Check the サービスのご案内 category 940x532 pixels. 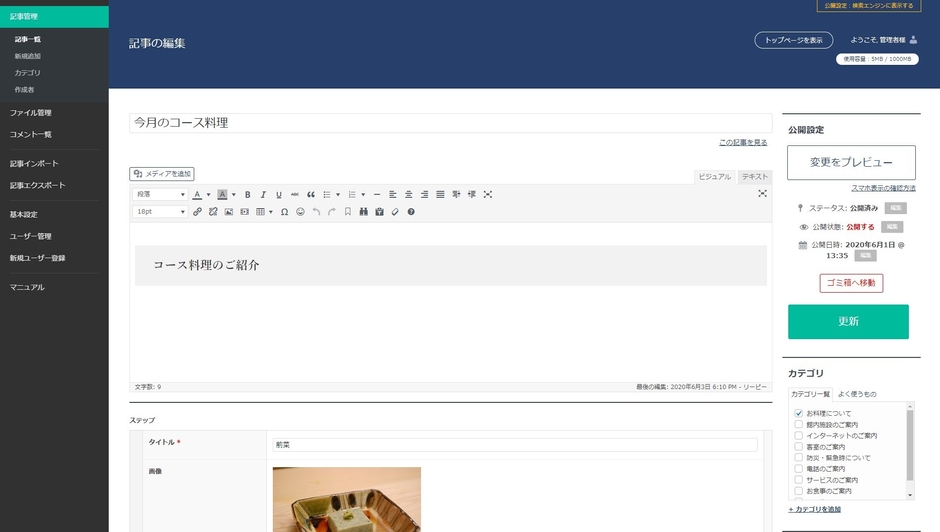click(x=799, y=480)
